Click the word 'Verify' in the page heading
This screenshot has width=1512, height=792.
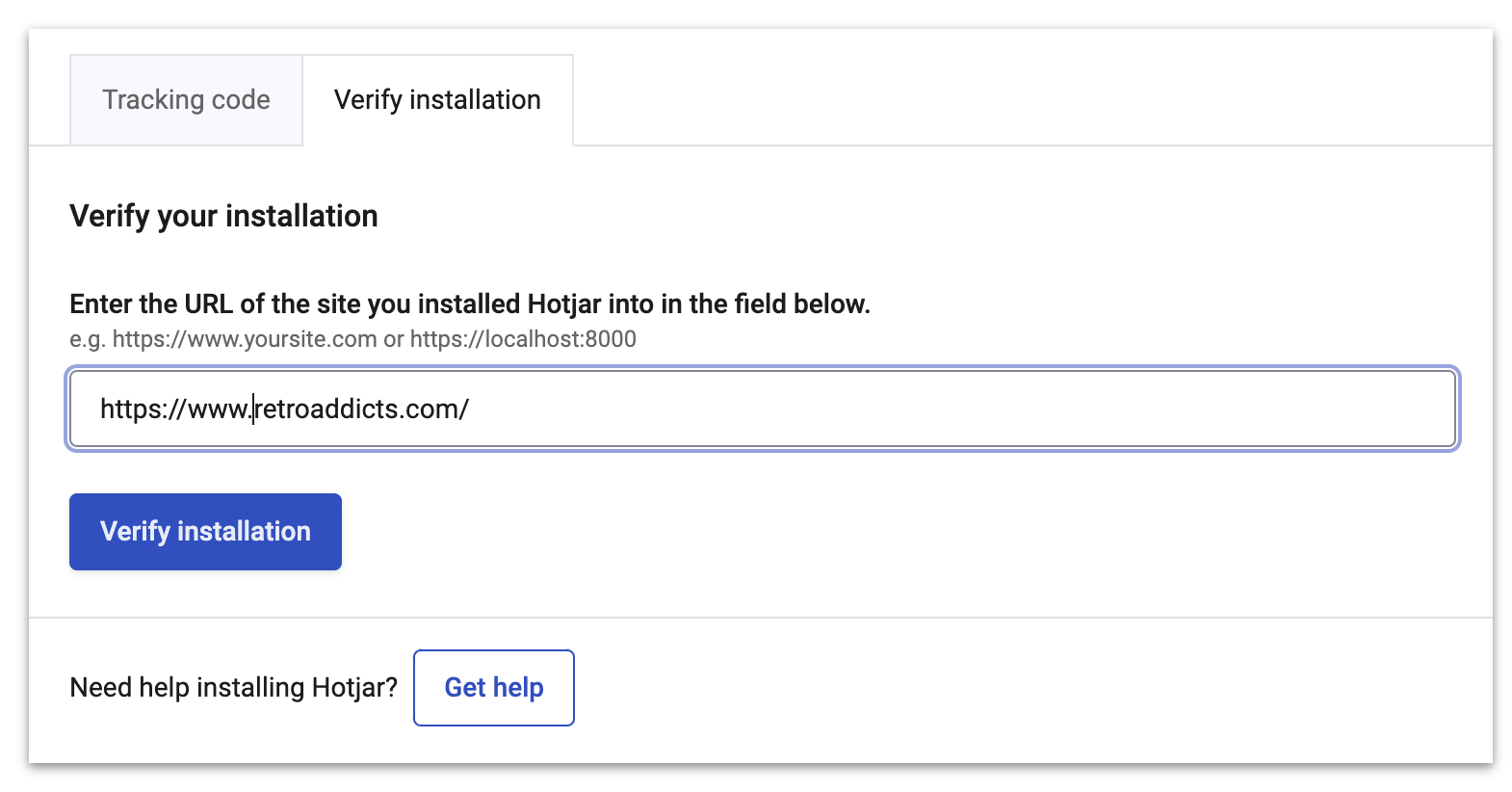(x=110, y=216)
